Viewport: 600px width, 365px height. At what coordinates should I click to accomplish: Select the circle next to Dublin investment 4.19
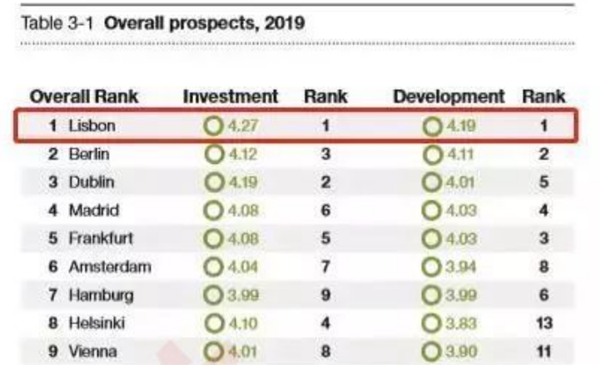pyautogui.click(x=214, y=182)
